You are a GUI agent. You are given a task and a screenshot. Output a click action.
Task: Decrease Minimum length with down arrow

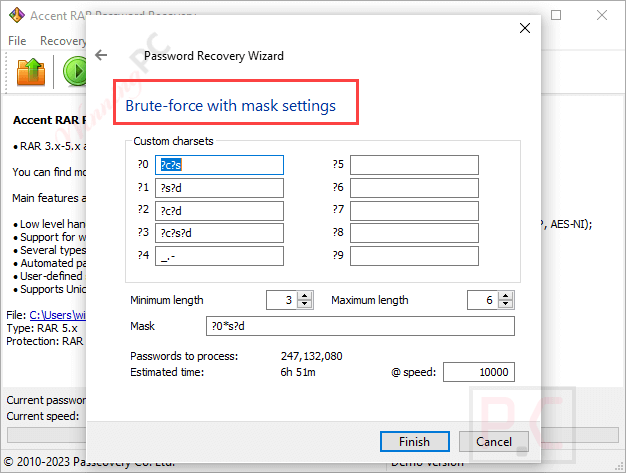[305, 304]
